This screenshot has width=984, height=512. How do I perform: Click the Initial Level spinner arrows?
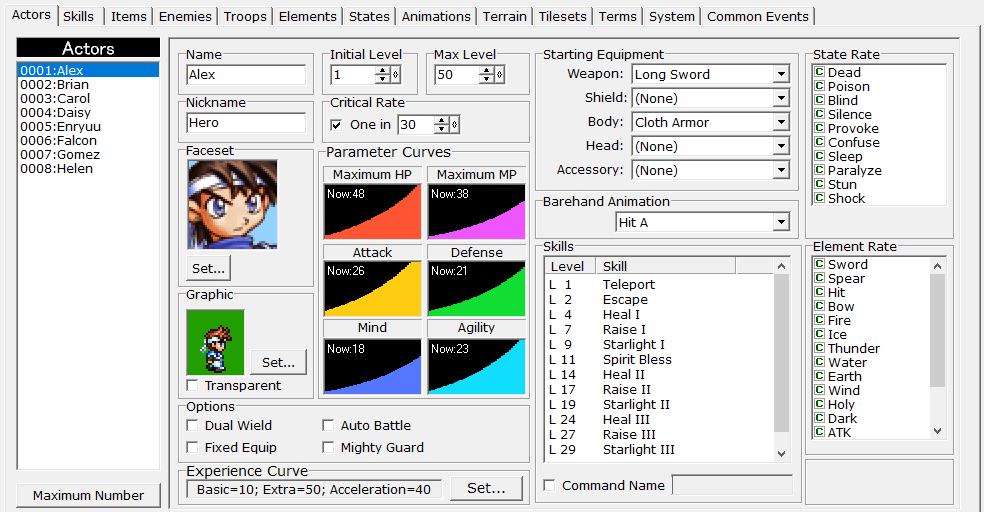click(x=382, y=75)
